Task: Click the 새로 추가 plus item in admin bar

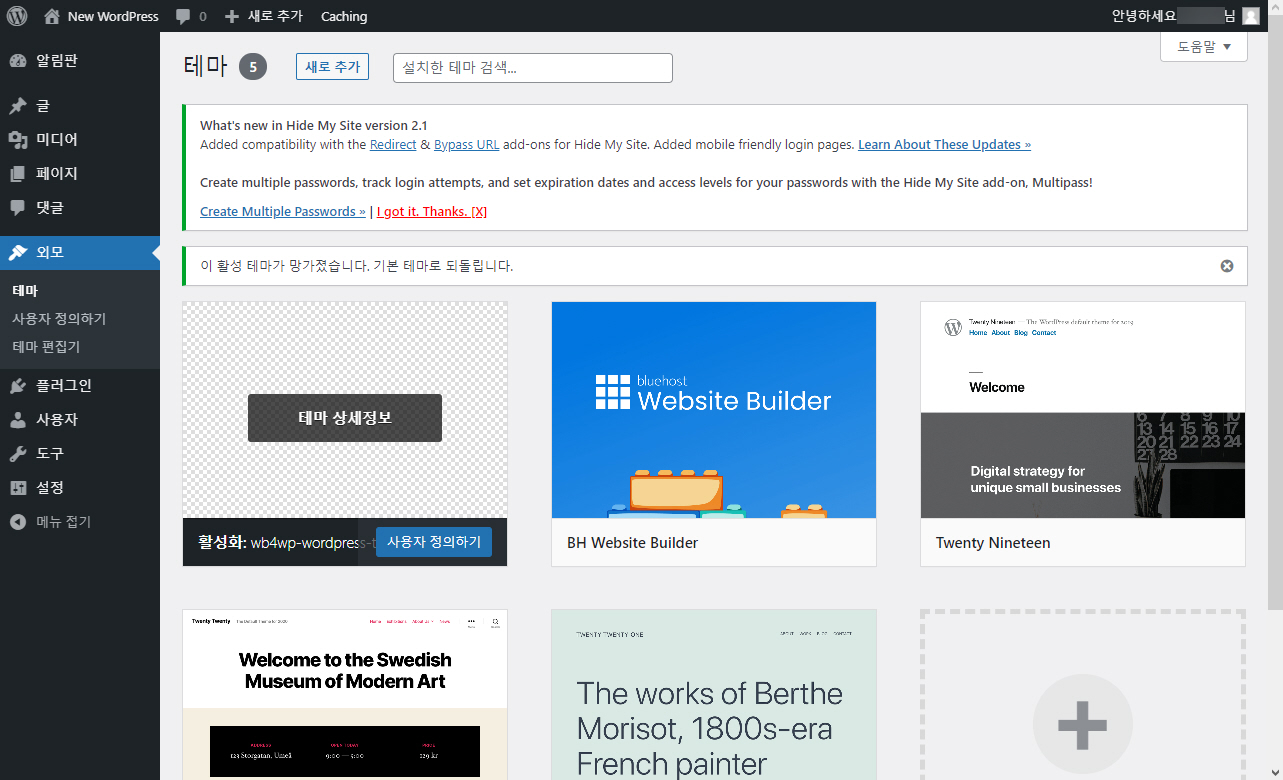Action: point(263,16)
